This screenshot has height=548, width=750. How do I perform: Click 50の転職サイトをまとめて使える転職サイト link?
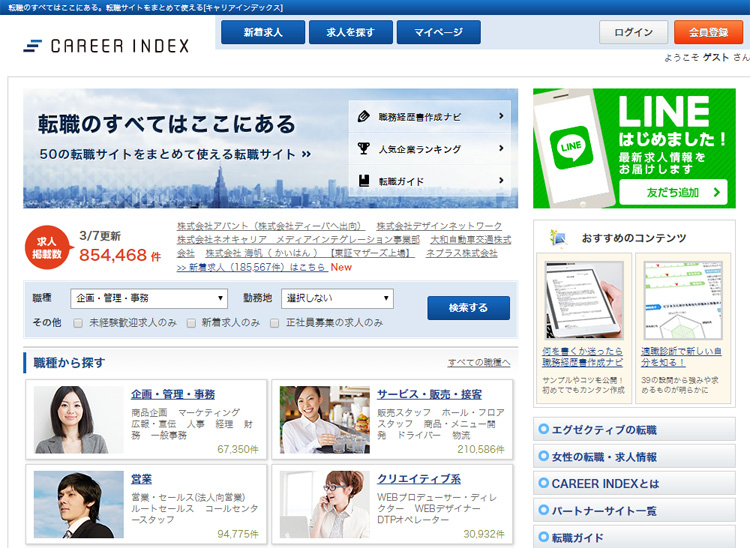point(175,154)
